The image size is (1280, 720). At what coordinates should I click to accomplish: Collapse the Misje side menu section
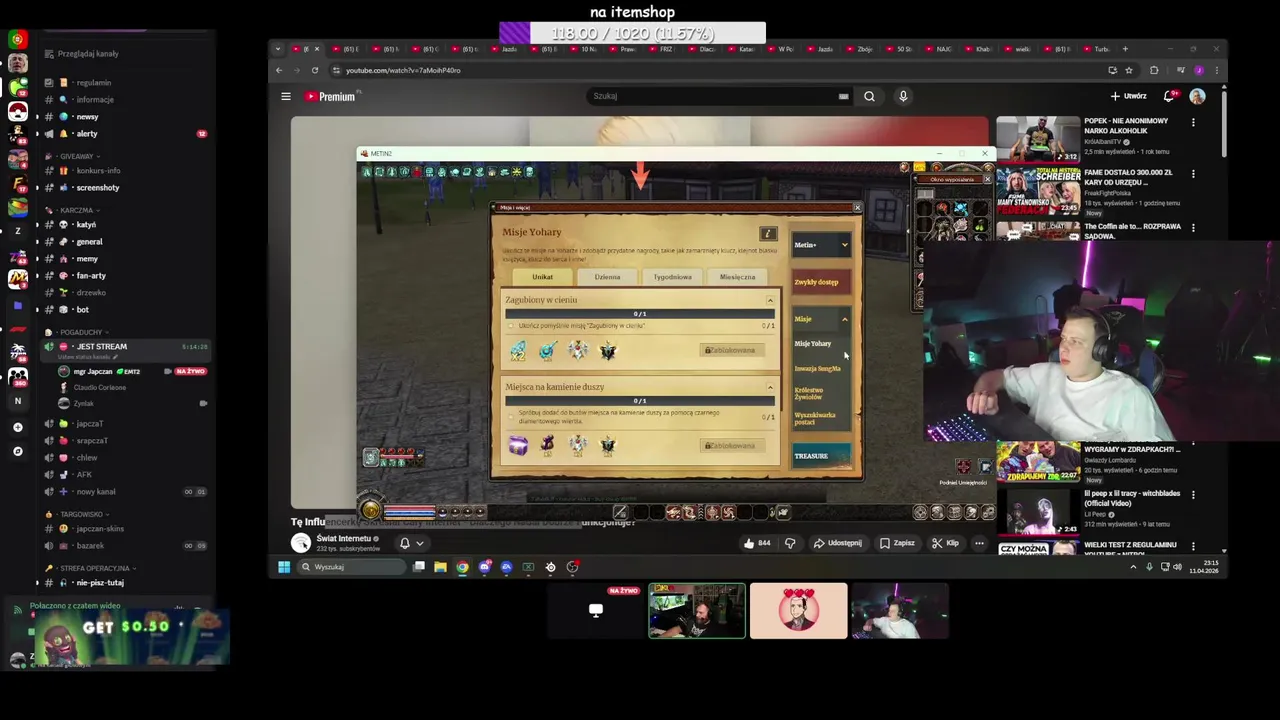845,319
